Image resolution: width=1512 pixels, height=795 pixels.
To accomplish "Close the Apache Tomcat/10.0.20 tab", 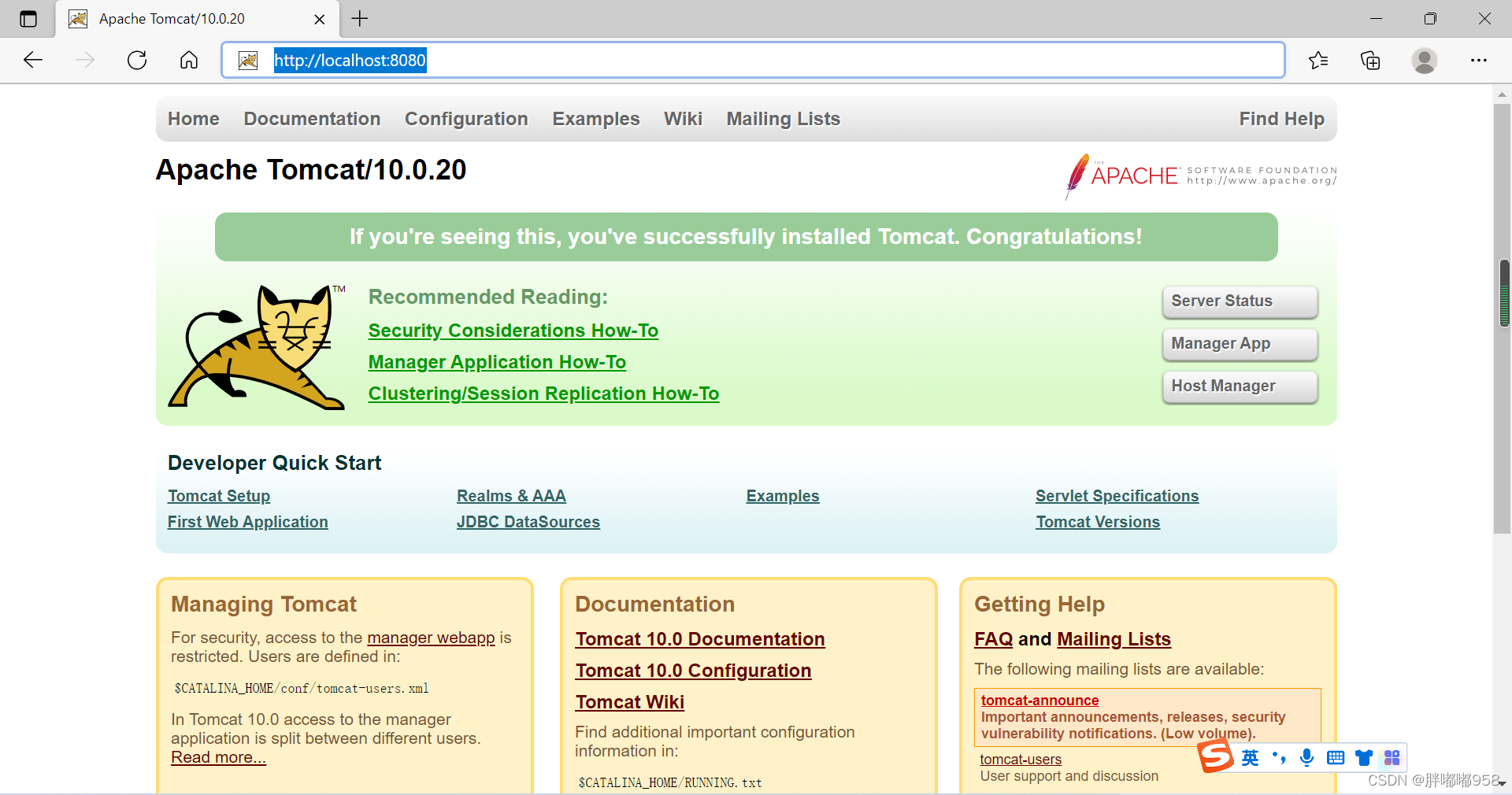I will point(320,19).
